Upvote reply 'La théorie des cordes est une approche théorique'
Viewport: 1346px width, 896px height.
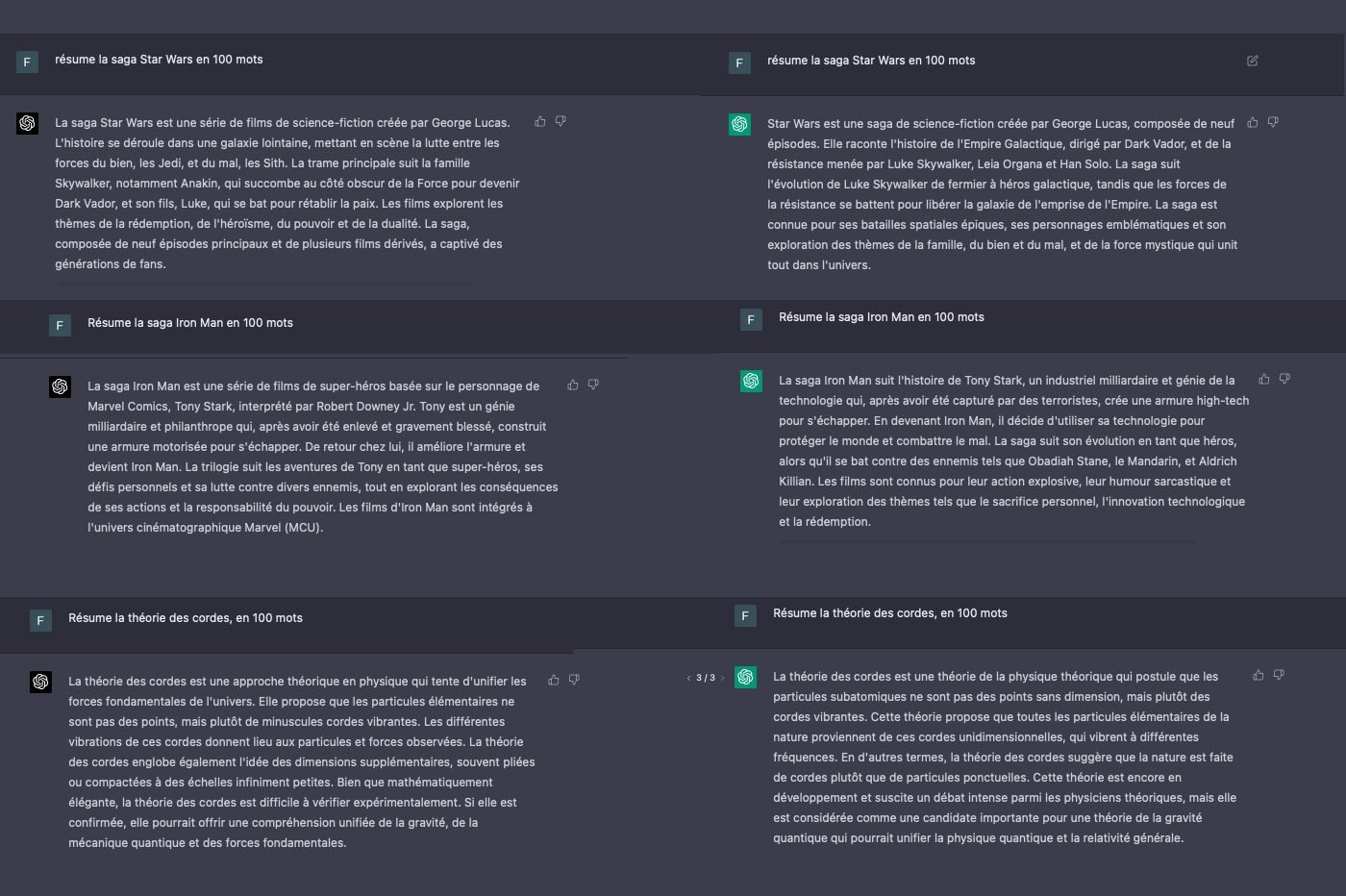point(554,680)
